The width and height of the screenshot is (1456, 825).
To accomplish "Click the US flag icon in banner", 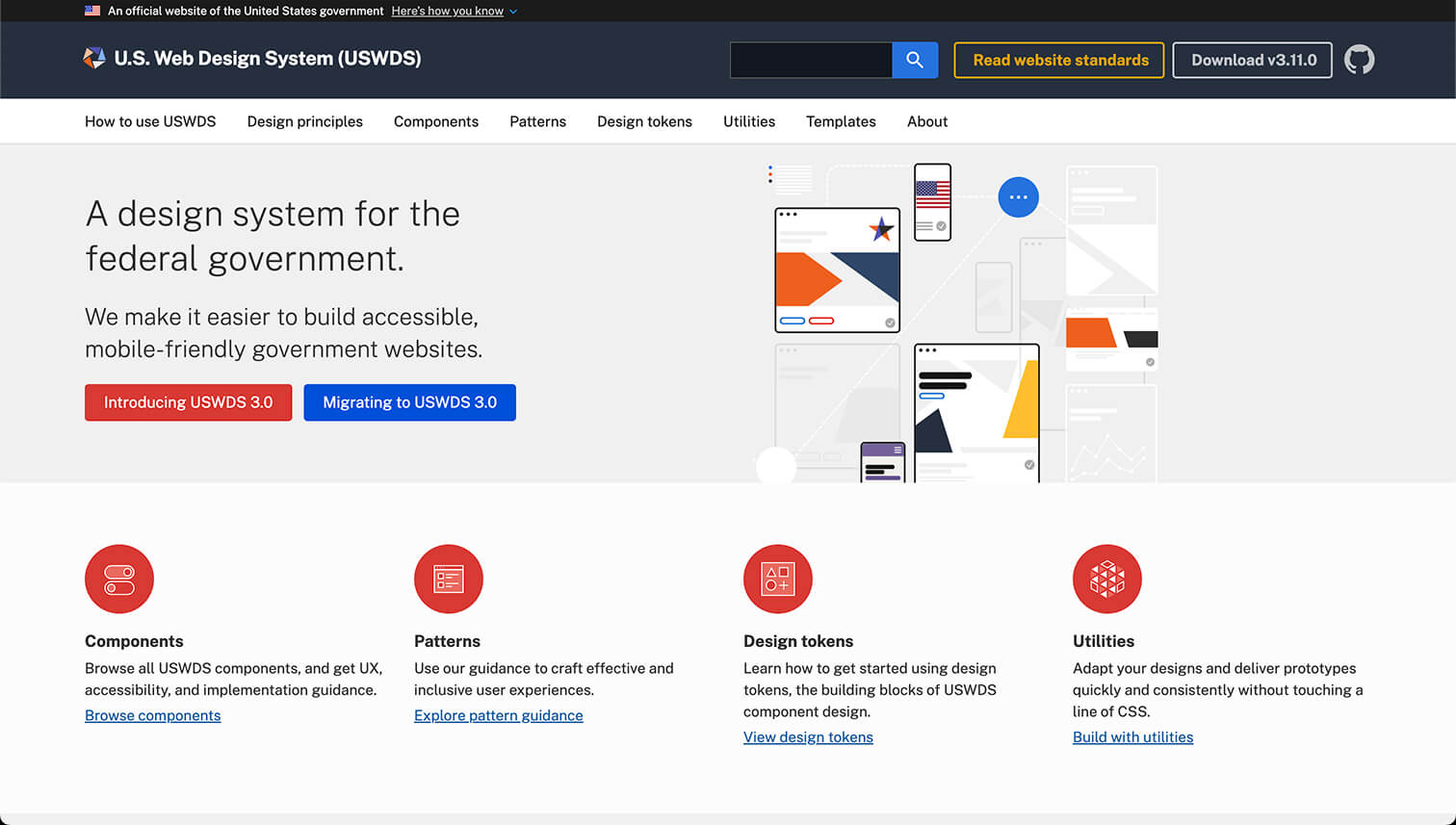I will (92, 11).
